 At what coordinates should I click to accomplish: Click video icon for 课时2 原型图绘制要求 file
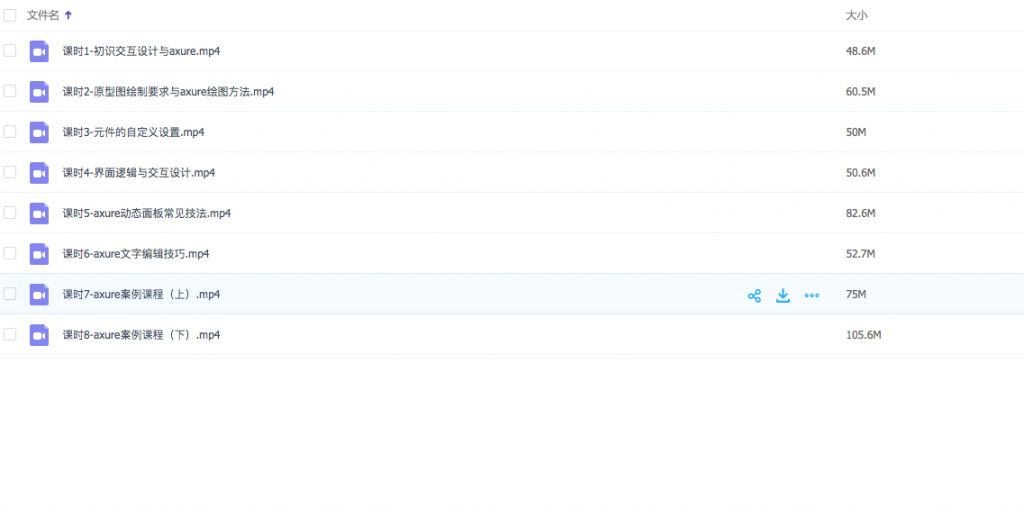pyautogui.click(x=39, y=92)
